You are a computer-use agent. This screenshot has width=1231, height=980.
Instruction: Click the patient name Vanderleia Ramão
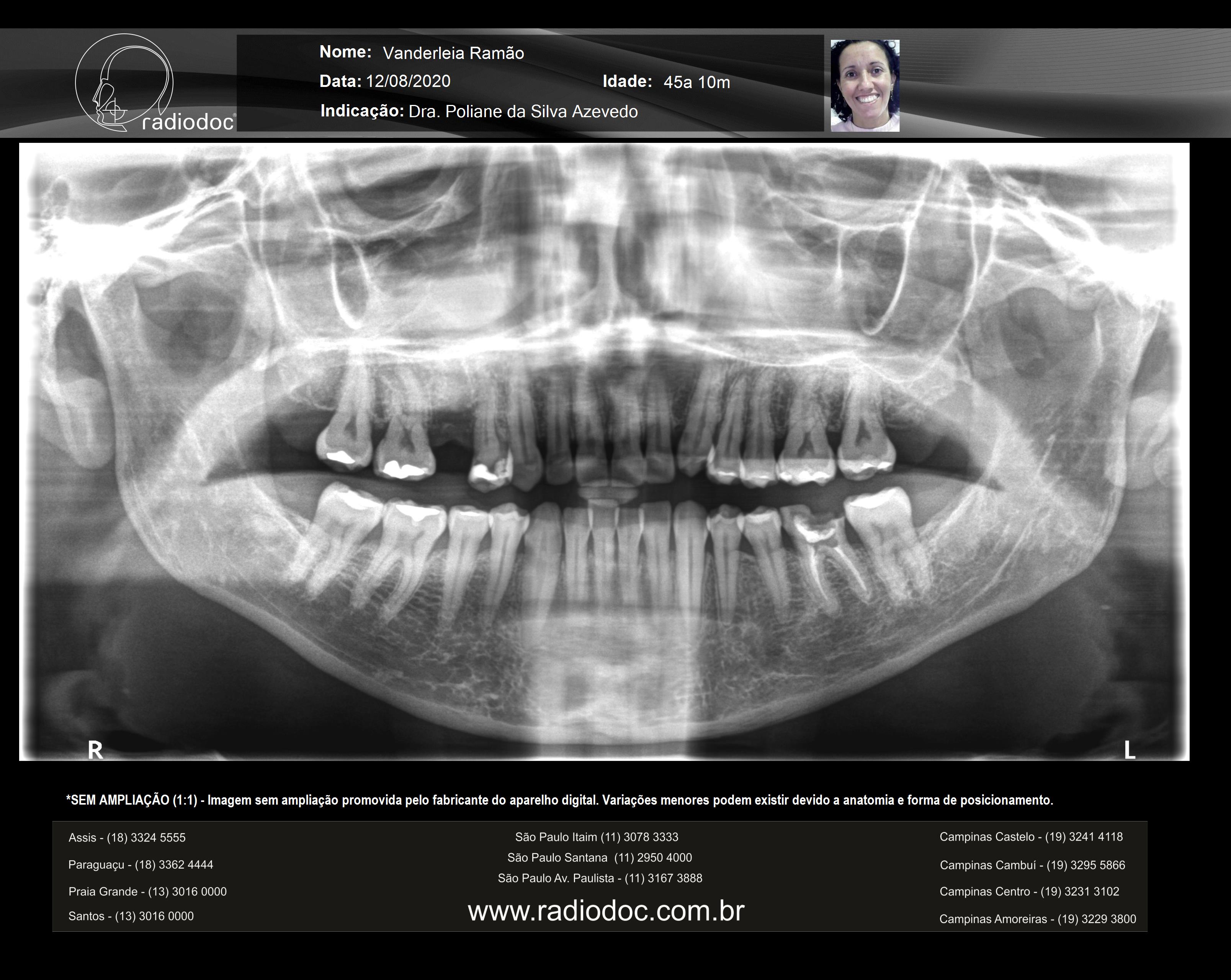[x=453, y=53]
